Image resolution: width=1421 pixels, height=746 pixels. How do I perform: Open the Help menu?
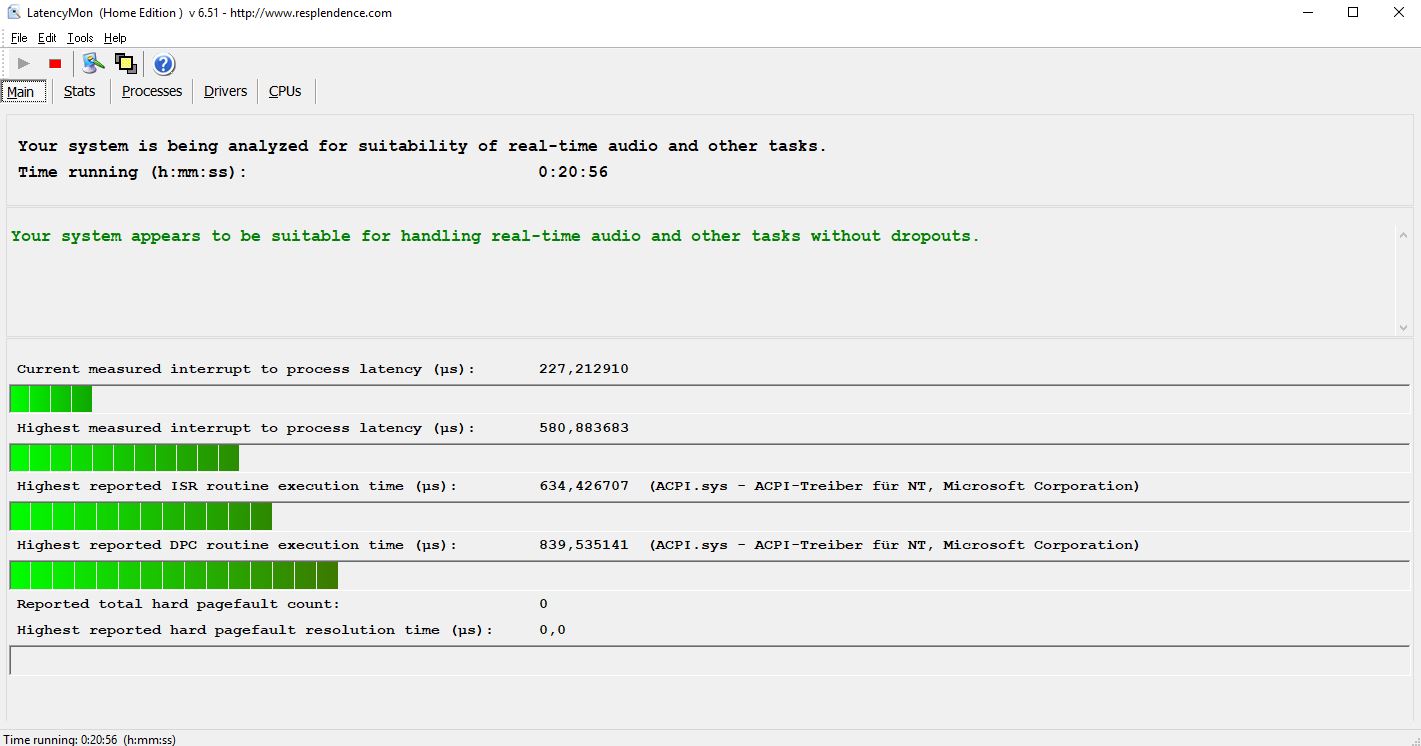115,38
